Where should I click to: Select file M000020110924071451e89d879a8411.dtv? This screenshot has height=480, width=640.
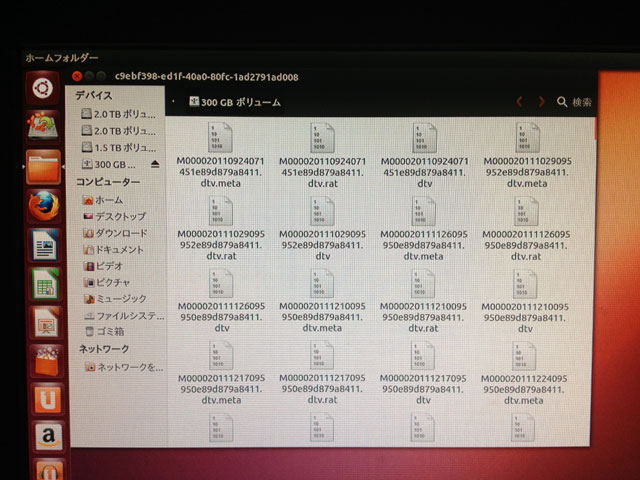point(424,155)
